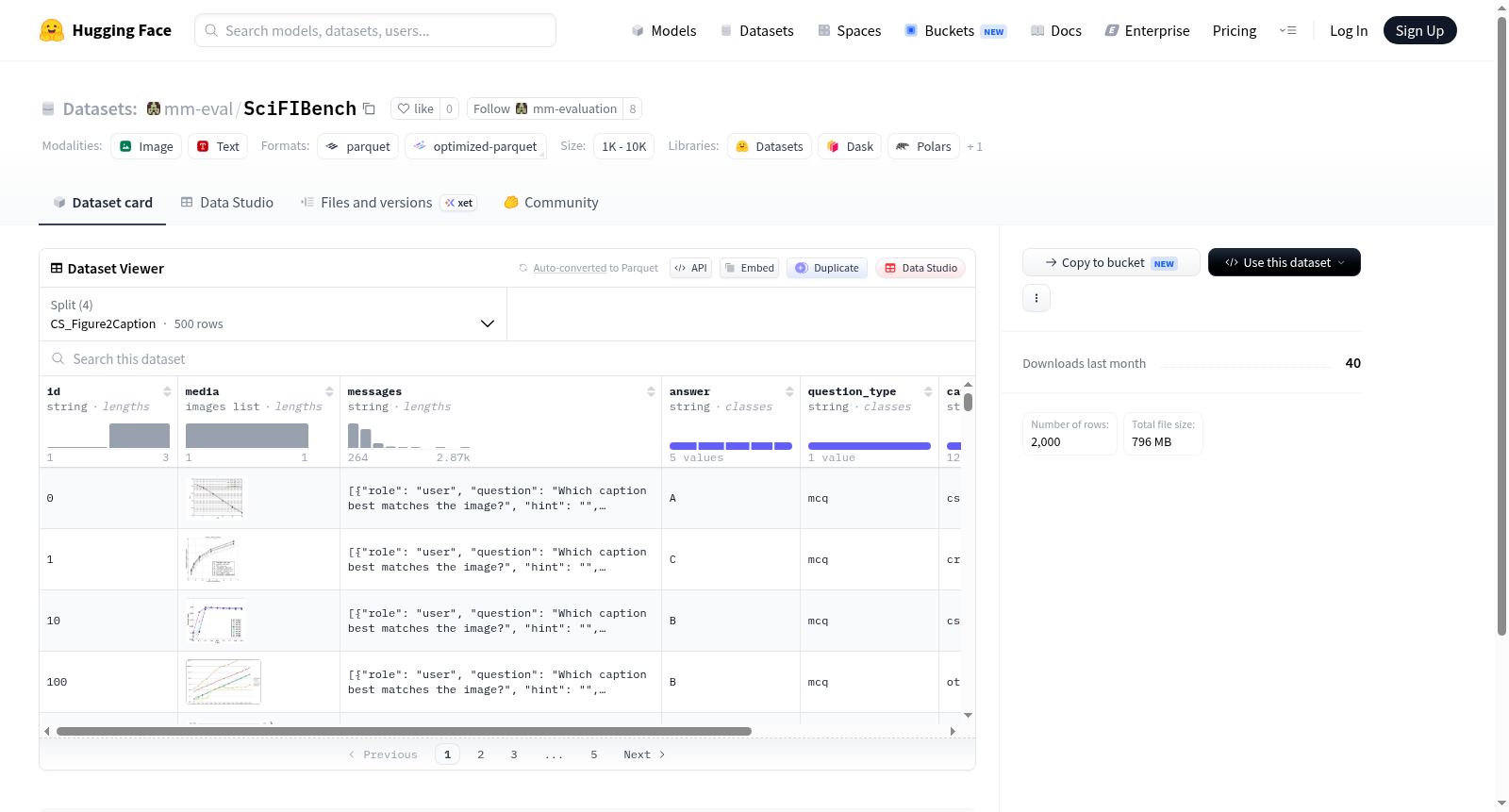Go to page 2 of results
The width and height of the screenshot is (1509, 812).
(x=481, y=754)
